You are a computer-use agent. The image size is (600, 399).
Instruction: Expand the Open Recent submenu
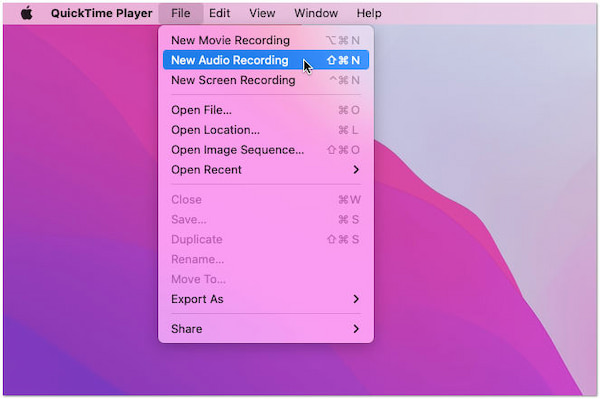[x=266, y=170]
